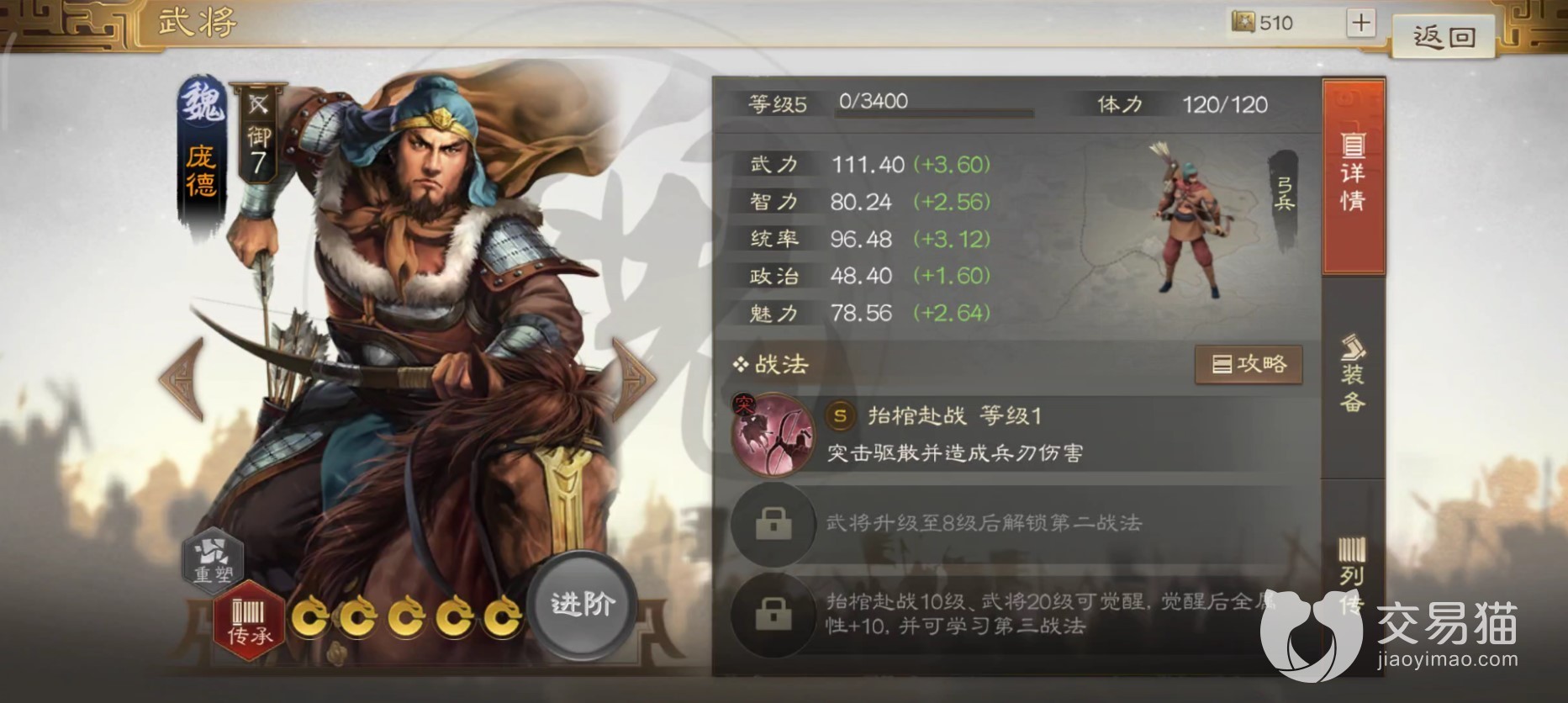Open the 攻略 strategy guide button
1568x703 pixels.
(x=1249, y=364)
